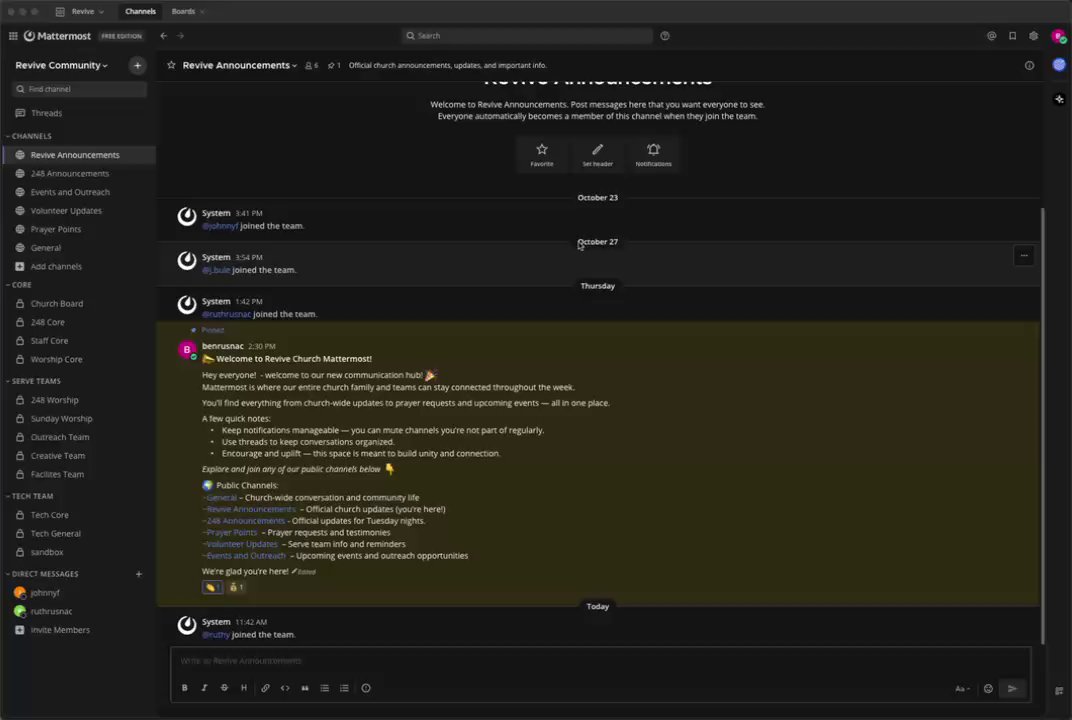Open the help menu icon
Screen dimensions: 1072x720
point(665,36)
